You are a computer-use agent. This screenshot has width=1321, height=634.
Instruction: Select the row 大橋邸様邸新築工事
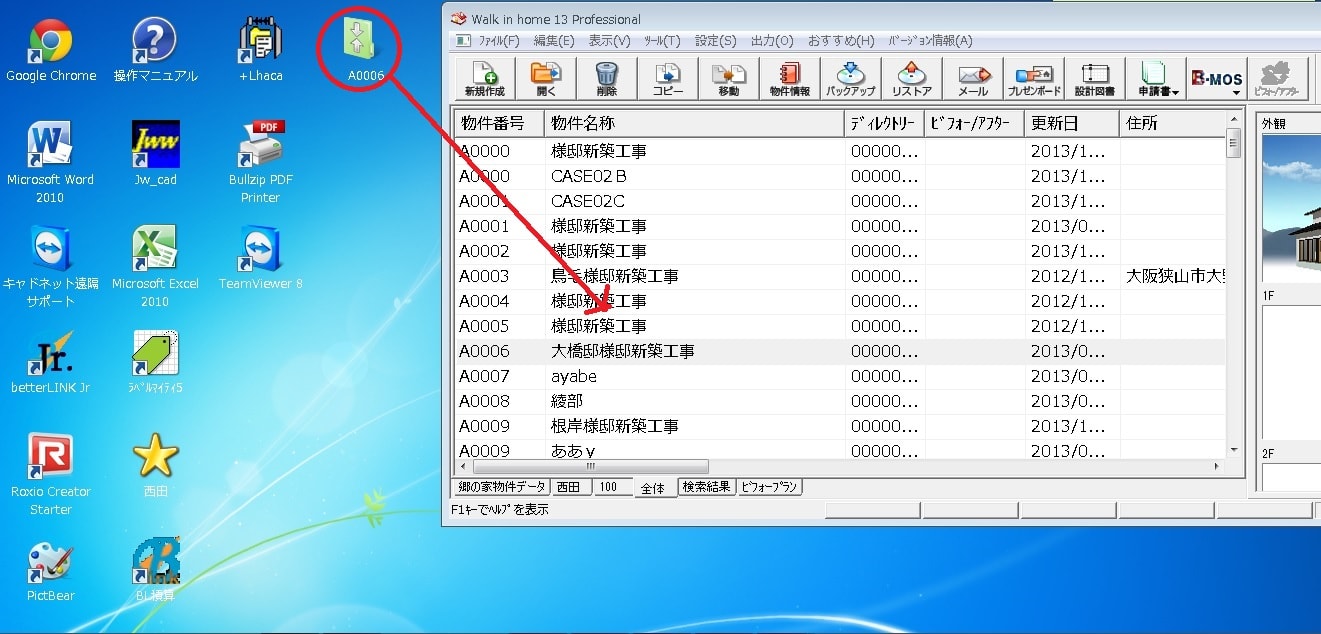(840, 351)
